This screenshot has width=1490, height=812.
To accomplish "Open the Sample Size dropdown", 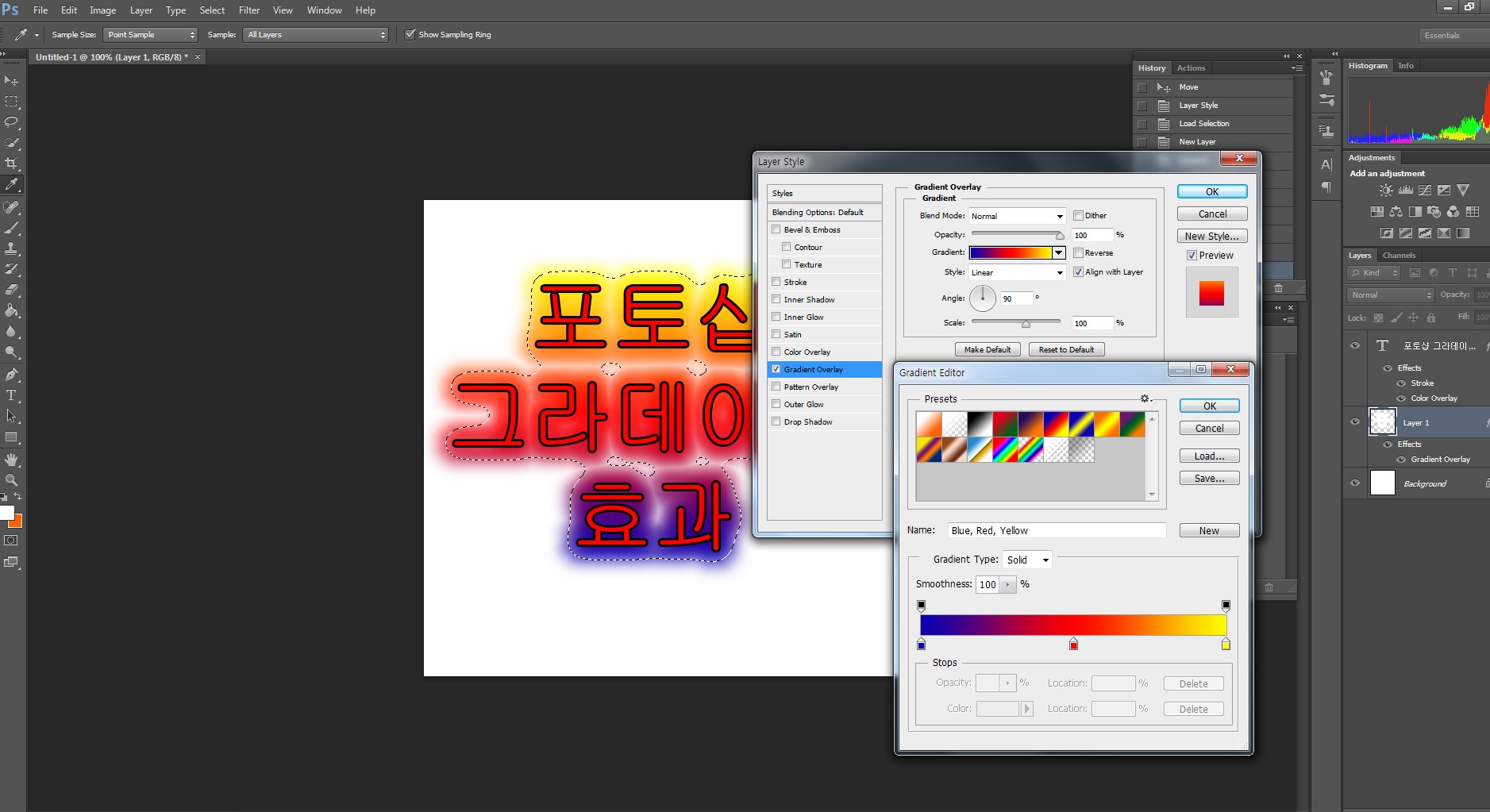I will pos(150,34).
